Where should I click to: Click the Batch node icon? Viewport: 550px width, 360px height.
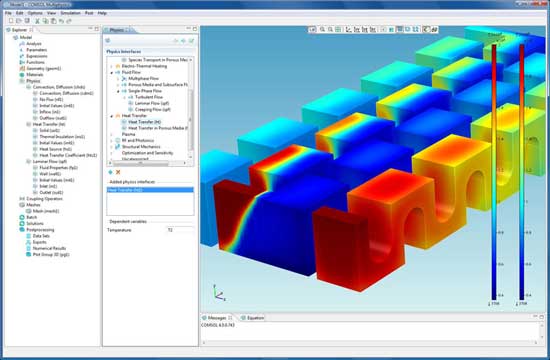point(22,217)
